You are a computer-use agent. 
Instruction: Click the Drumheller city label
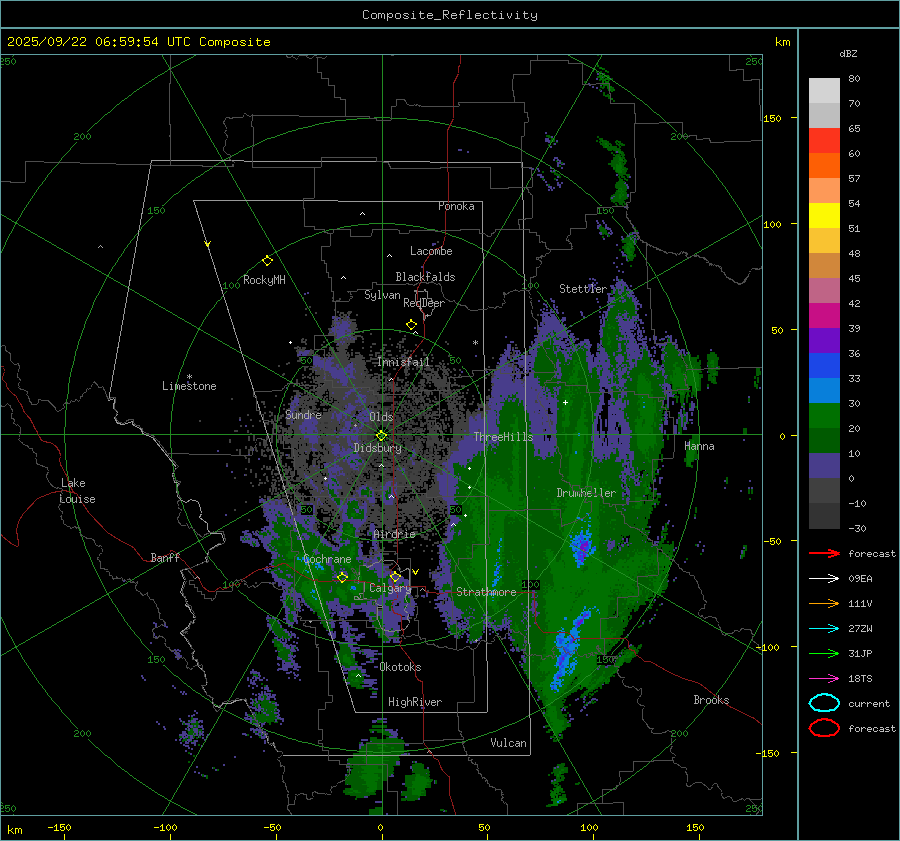586,493
